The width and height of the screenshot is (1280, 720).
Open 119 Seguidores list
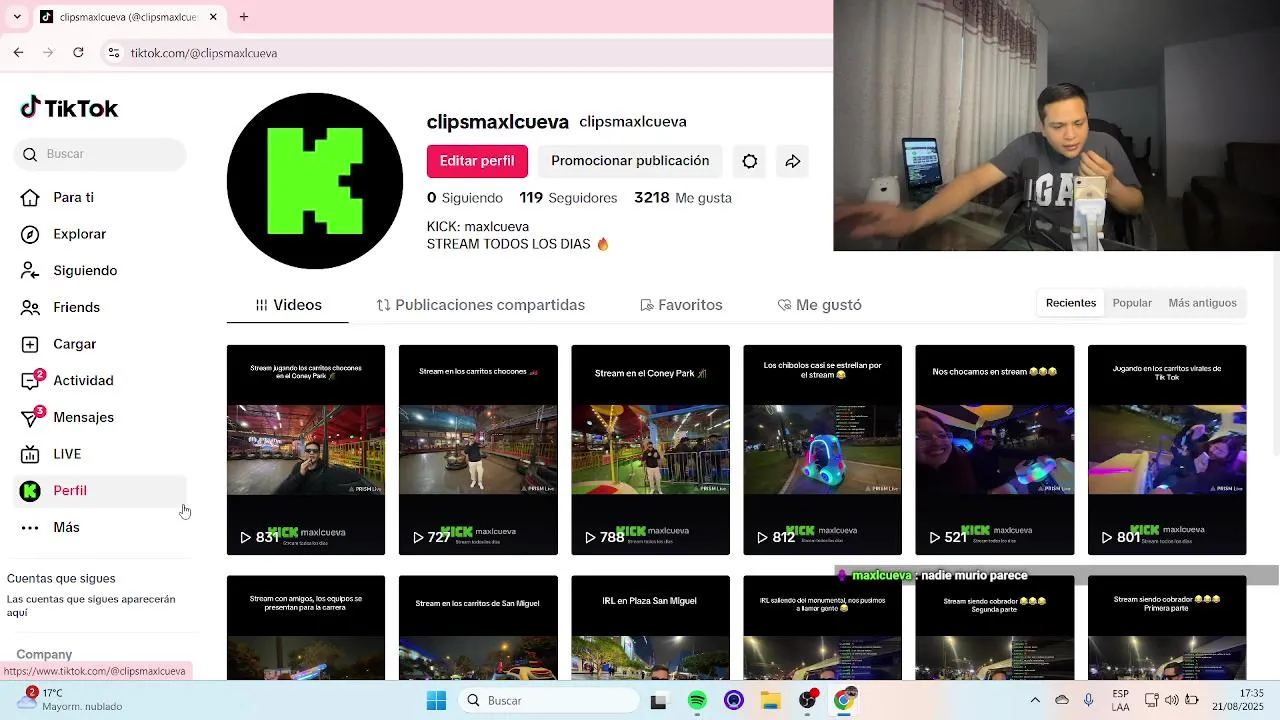568,198
